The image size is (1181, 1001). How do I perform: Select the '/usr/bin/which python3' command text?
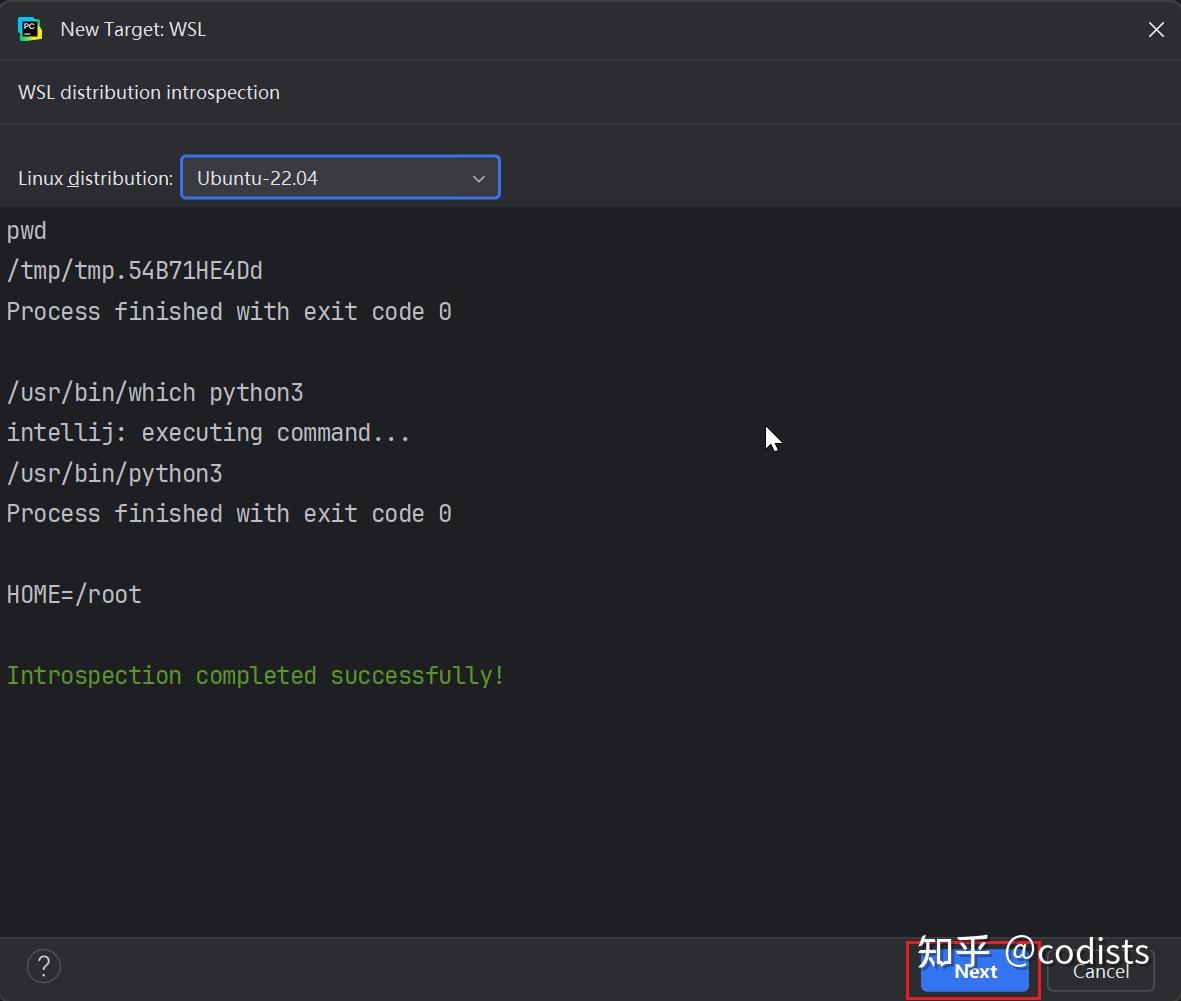[x=156, y=392]
